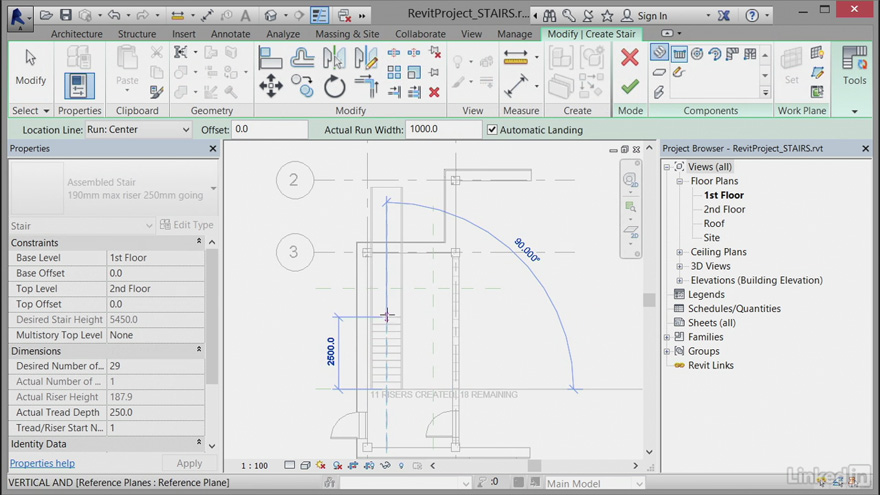Screen dimensions: 880x495
Task: Choose the Straight run shape
Action: pyautogui.click(x=679, y=54)
